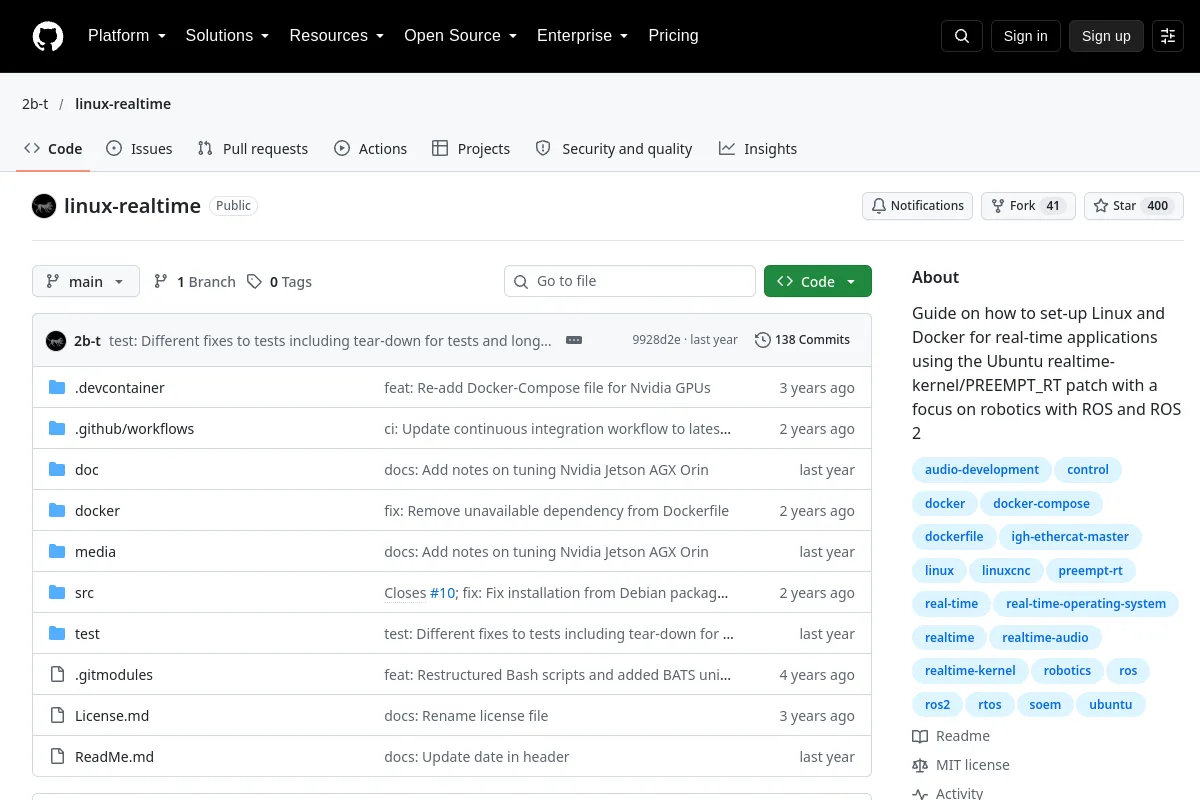Open the appearance settings icon beside Sign up
The height and width of the screenshot is (800, 1200).
coord(1168,36)
